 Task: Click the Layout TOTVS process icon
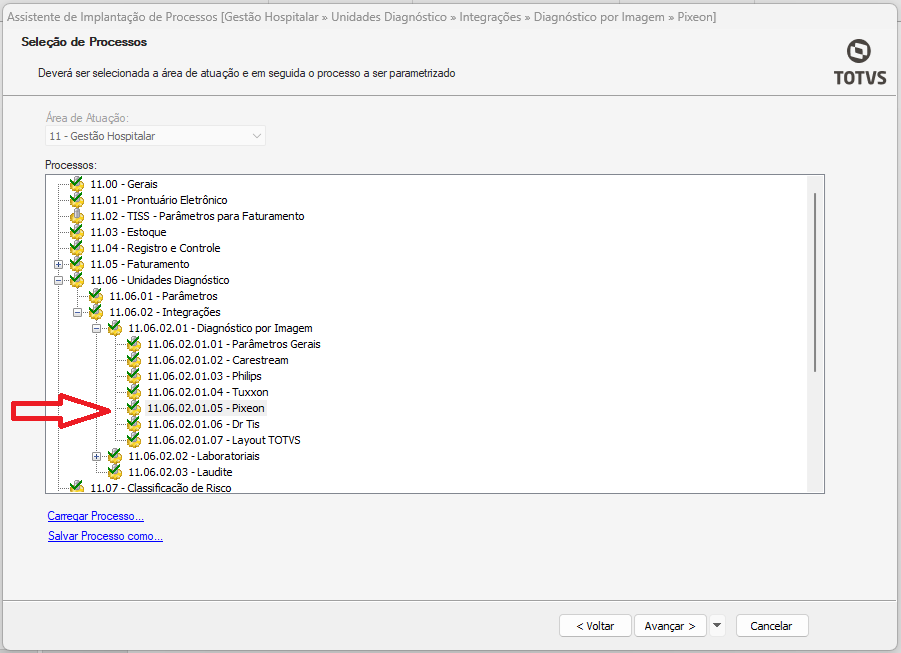133,440
